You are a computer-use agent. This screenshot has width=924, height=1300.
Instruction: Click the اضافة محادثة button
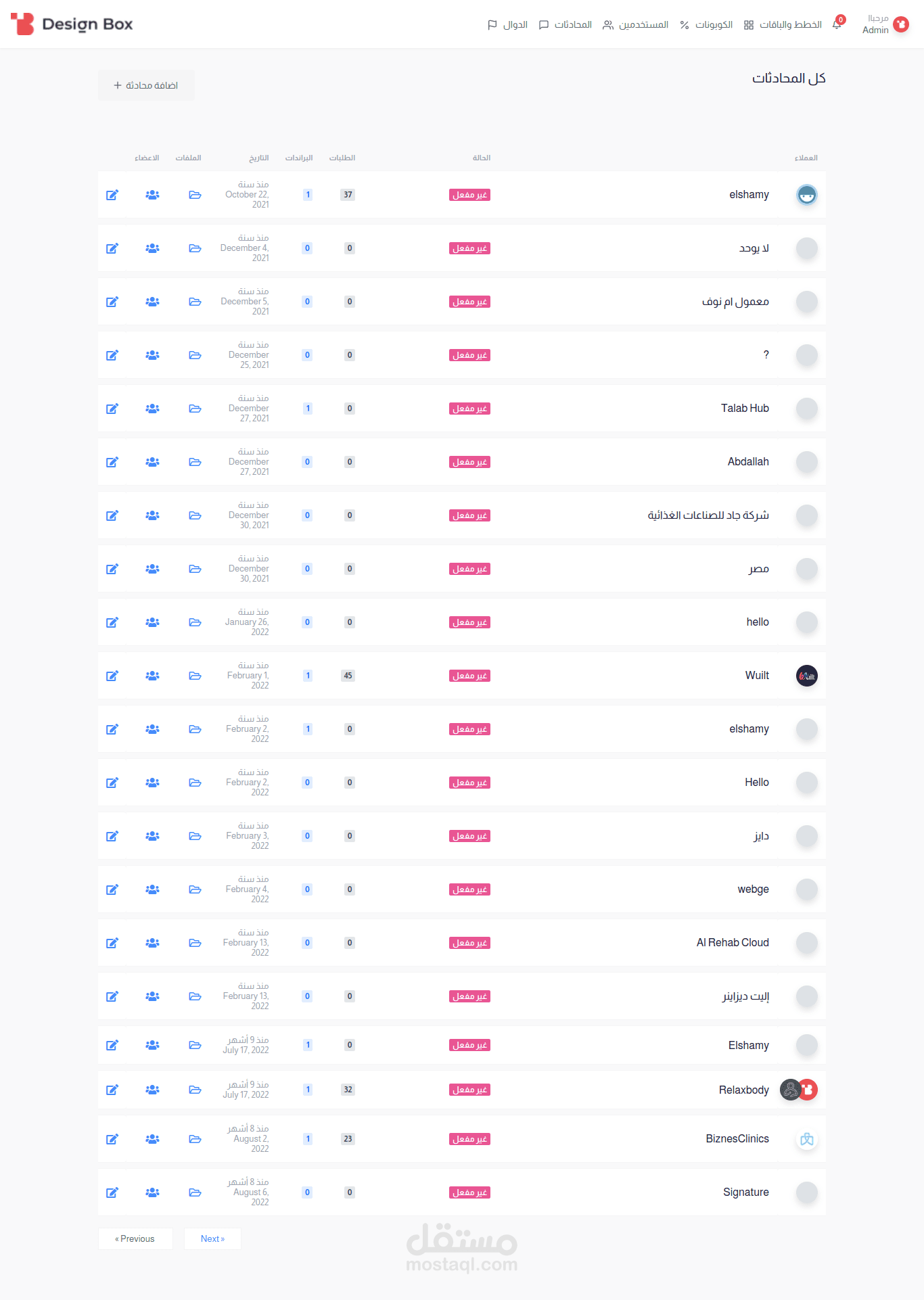click(x=146, y=85)
